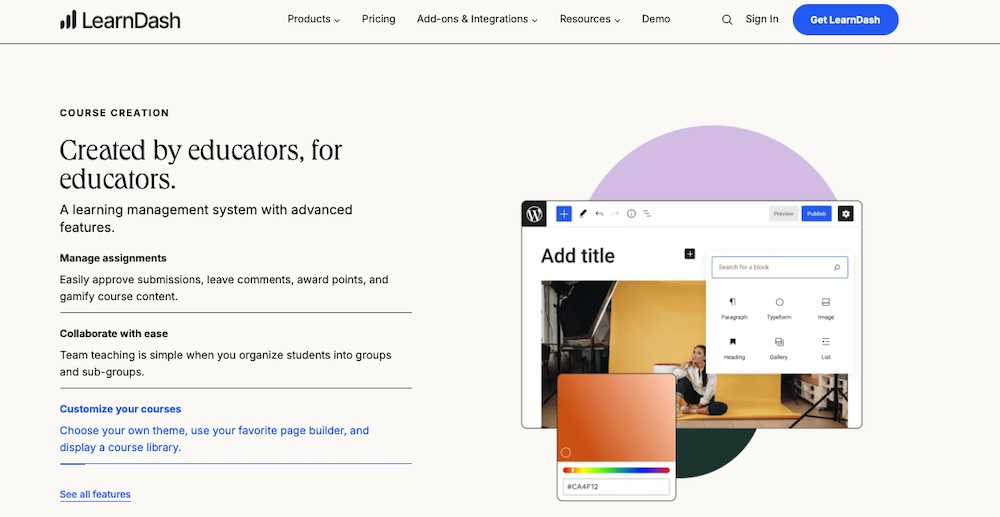Click the blue plus block inserter icon
1000x517 pixels.
pos(564,214)
